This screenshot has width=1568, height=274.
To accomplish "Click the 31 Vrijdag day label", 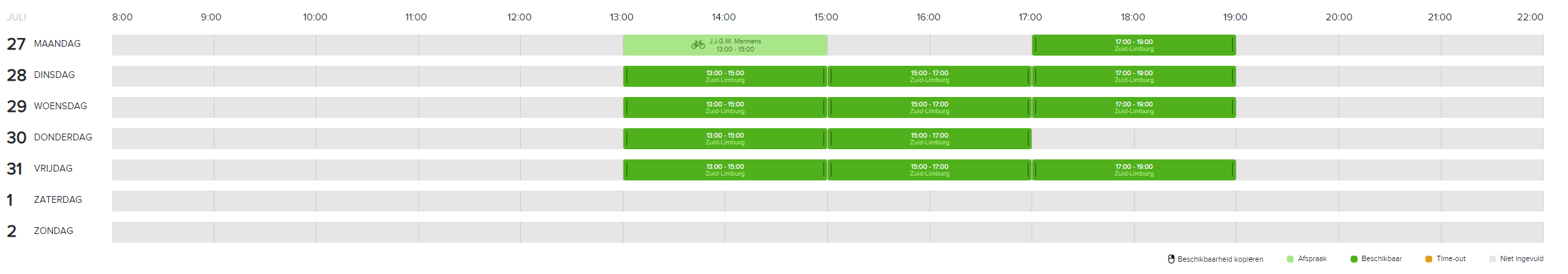I will (39, 169).
